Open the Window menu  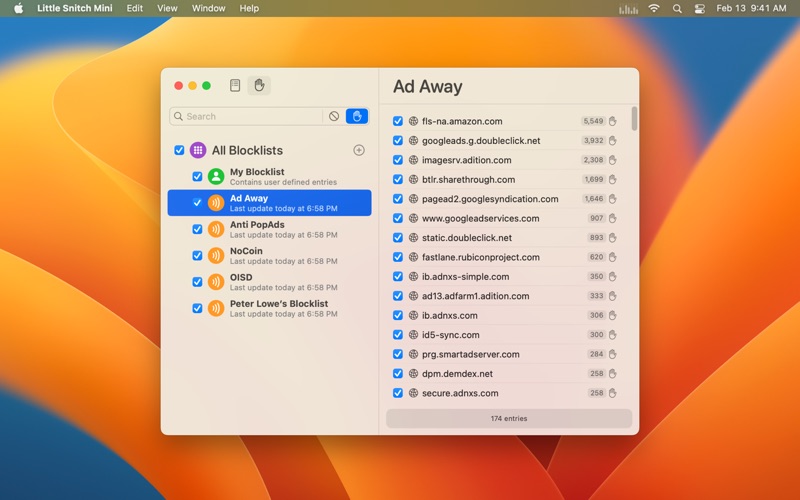click(x=208, y=8)
